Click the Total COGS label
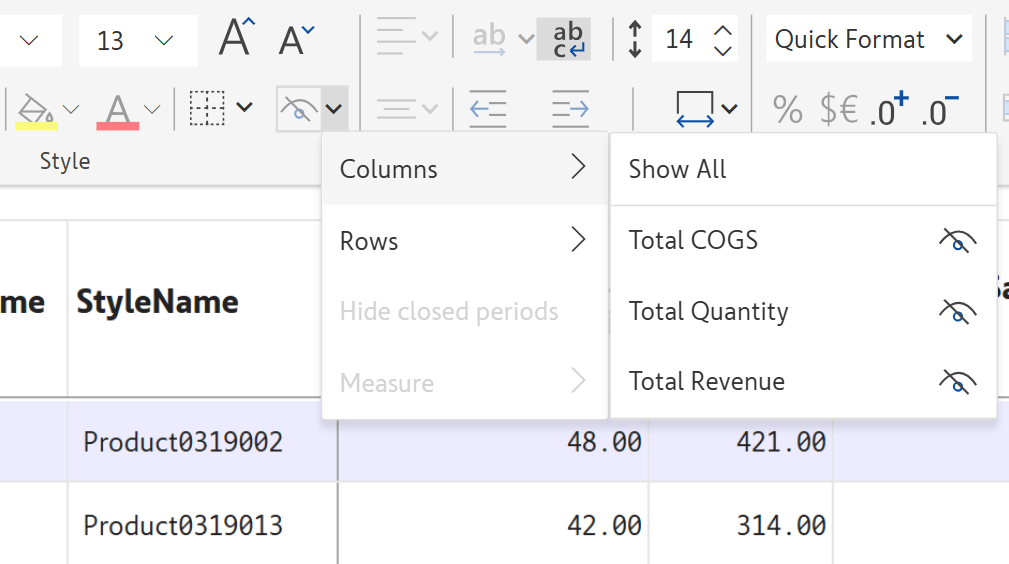The image size is (1009, 564). pos(693,240)
